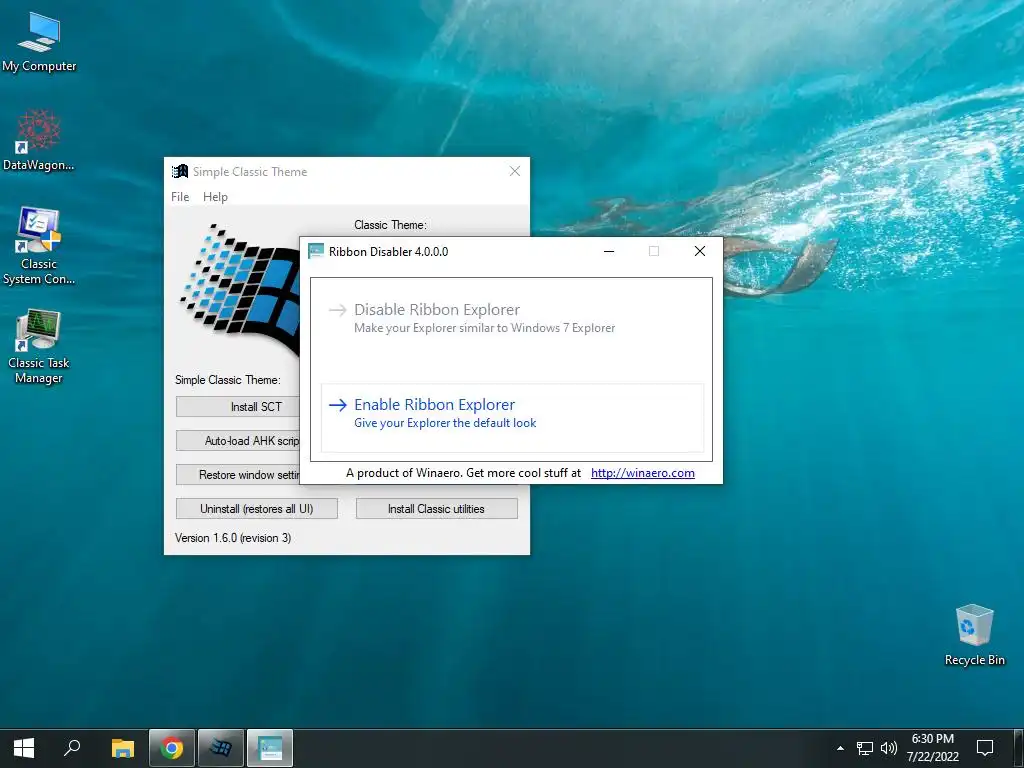Open File menu in Simple Classic Theme
Viewport: 1024px width, 768px height.
[180, 197]
